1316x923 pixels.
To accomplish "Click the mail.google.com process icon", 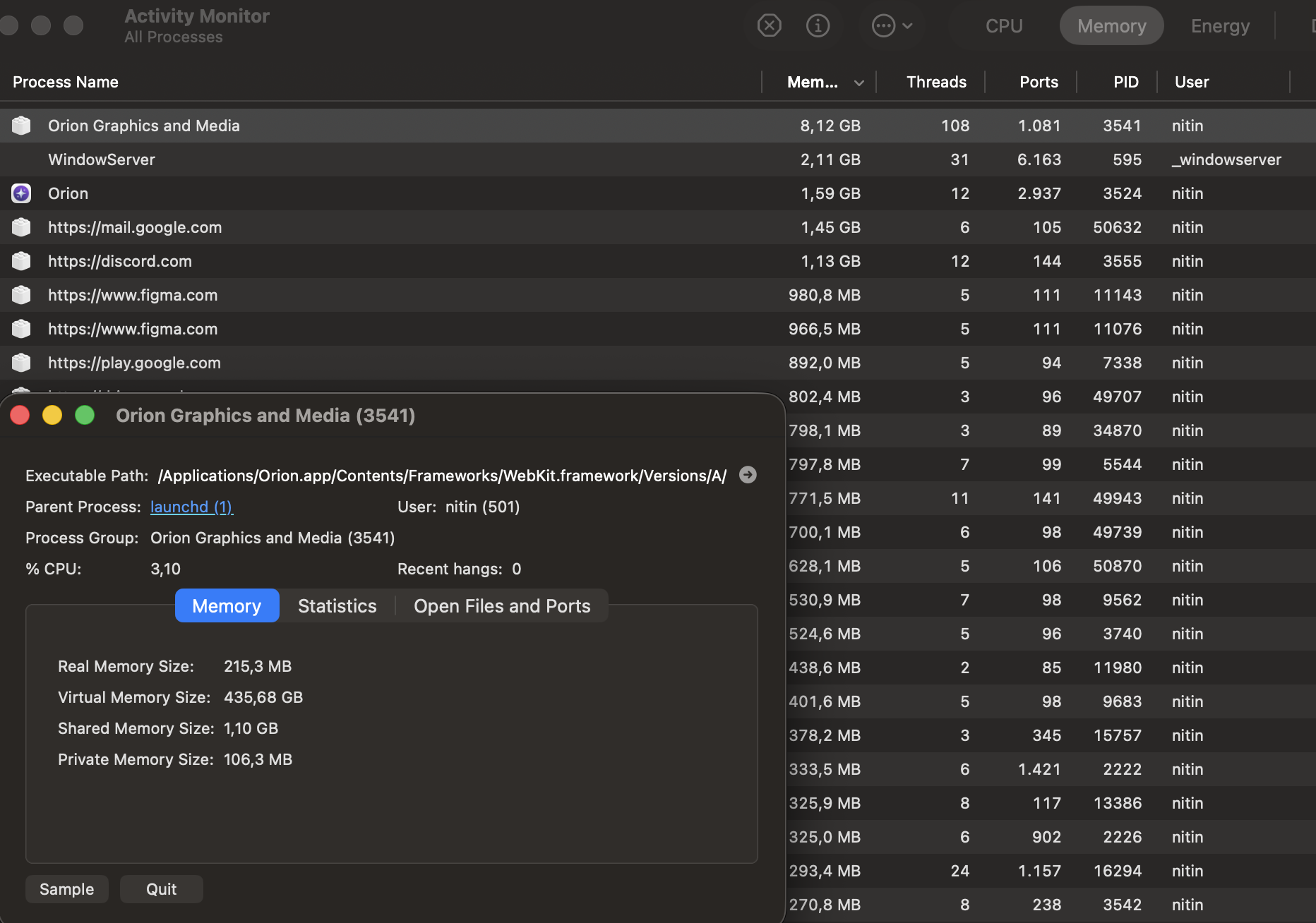I will 21,227.
